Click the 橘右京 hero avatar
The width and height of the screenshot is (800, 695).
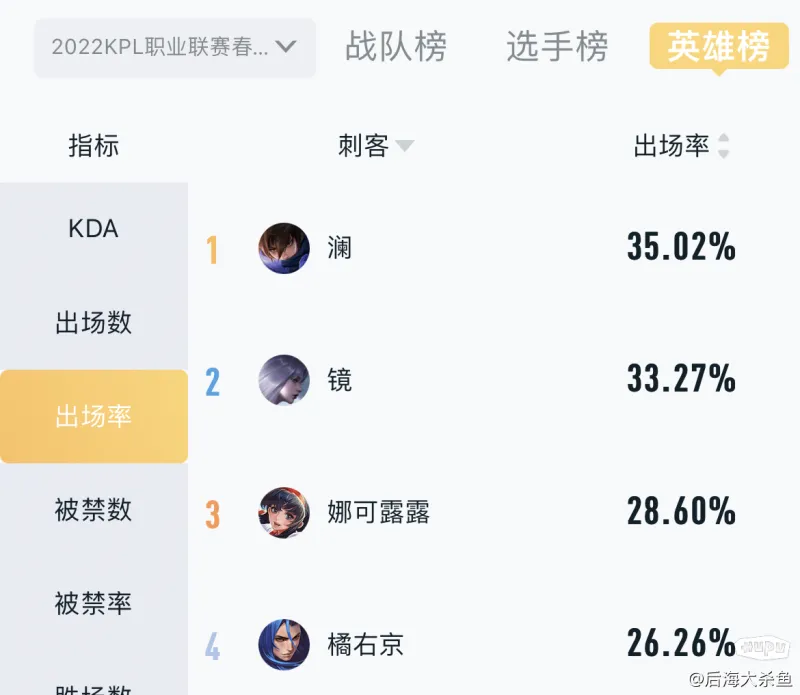pyautogui.click(x=284, y=644)
